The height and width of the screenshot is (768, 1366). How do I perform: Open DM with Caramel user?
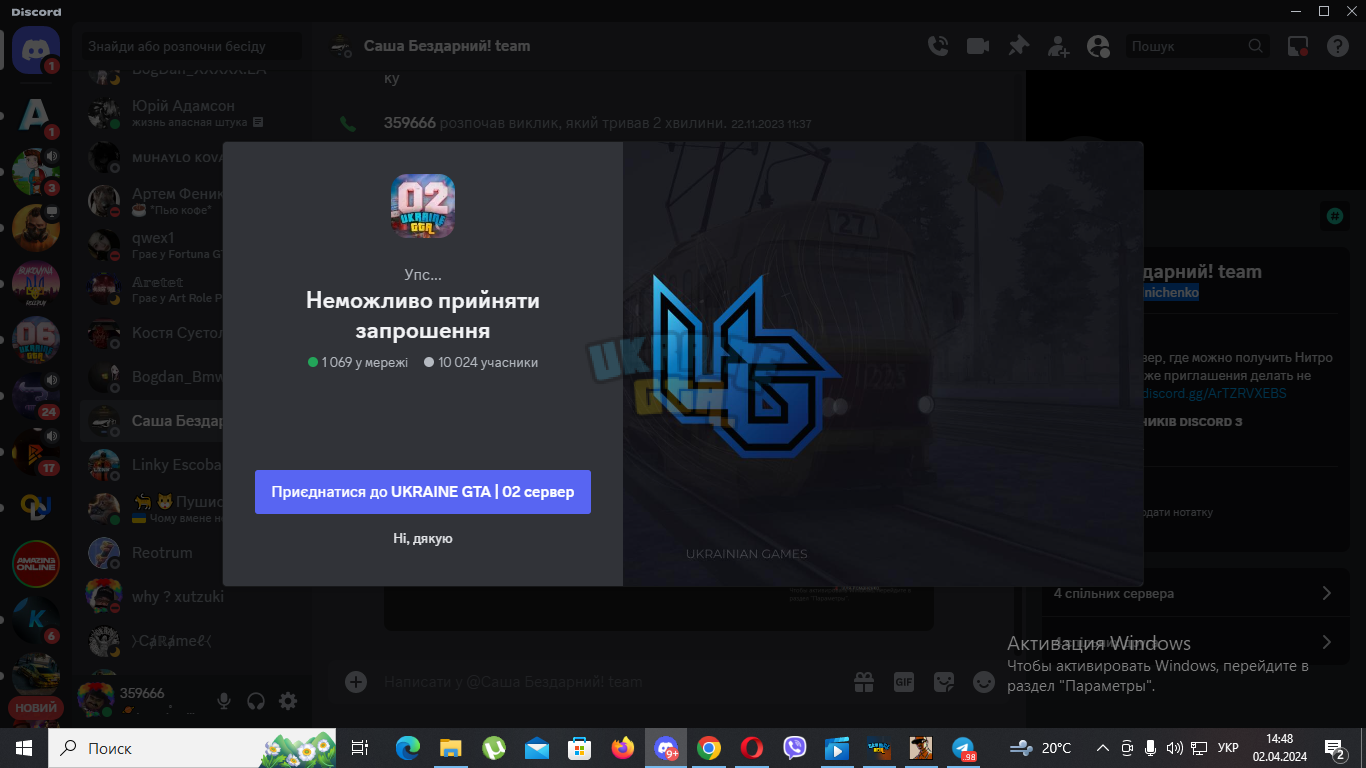(x=194, y=641)
